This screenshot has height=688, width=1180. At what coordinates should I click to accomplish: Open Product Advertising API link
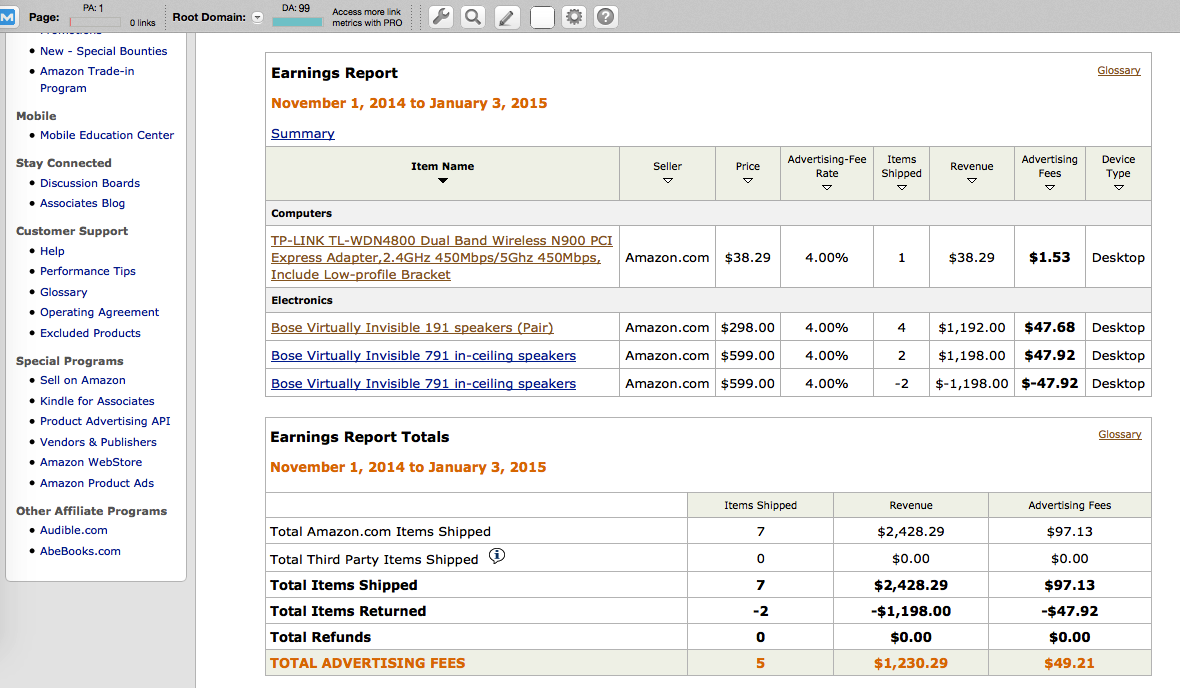pos(105,421)
